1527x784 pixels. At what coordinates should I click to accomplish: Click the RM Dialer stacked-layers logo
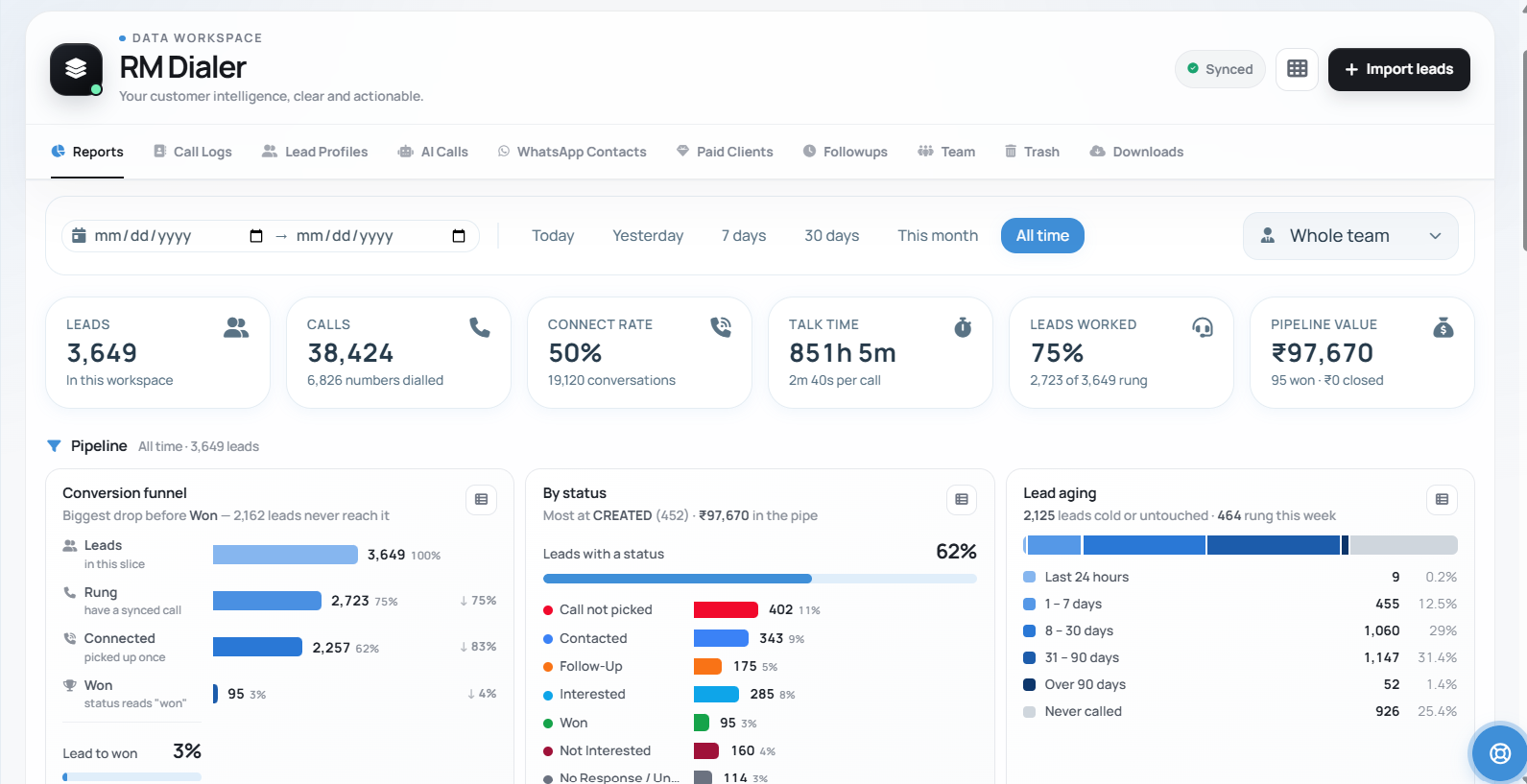[x=76, y=69]
